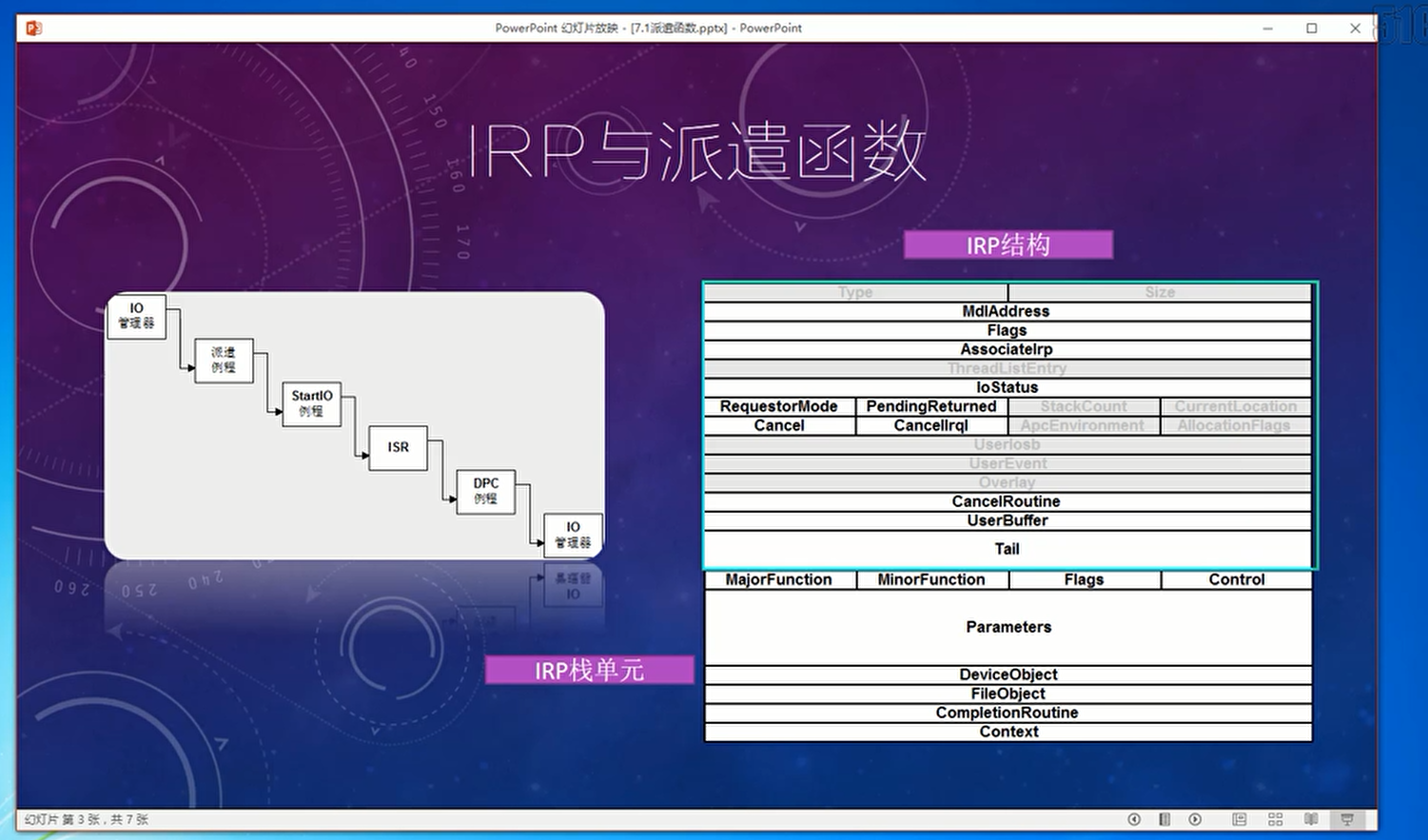Click the UserIosb grayed row
The image size is (1428, 840).
(1007, 444)
